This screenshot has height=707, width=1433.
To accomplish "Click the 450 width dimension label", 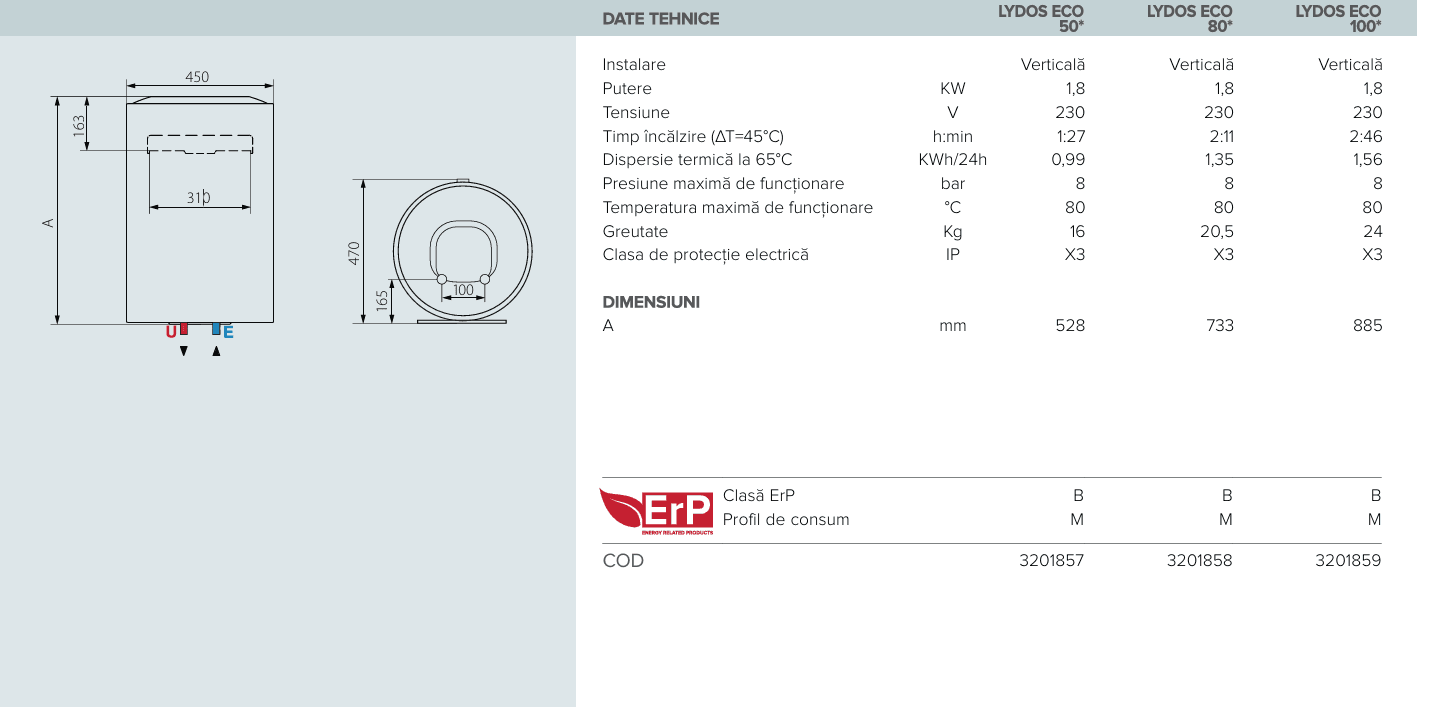I will point(198,77).
